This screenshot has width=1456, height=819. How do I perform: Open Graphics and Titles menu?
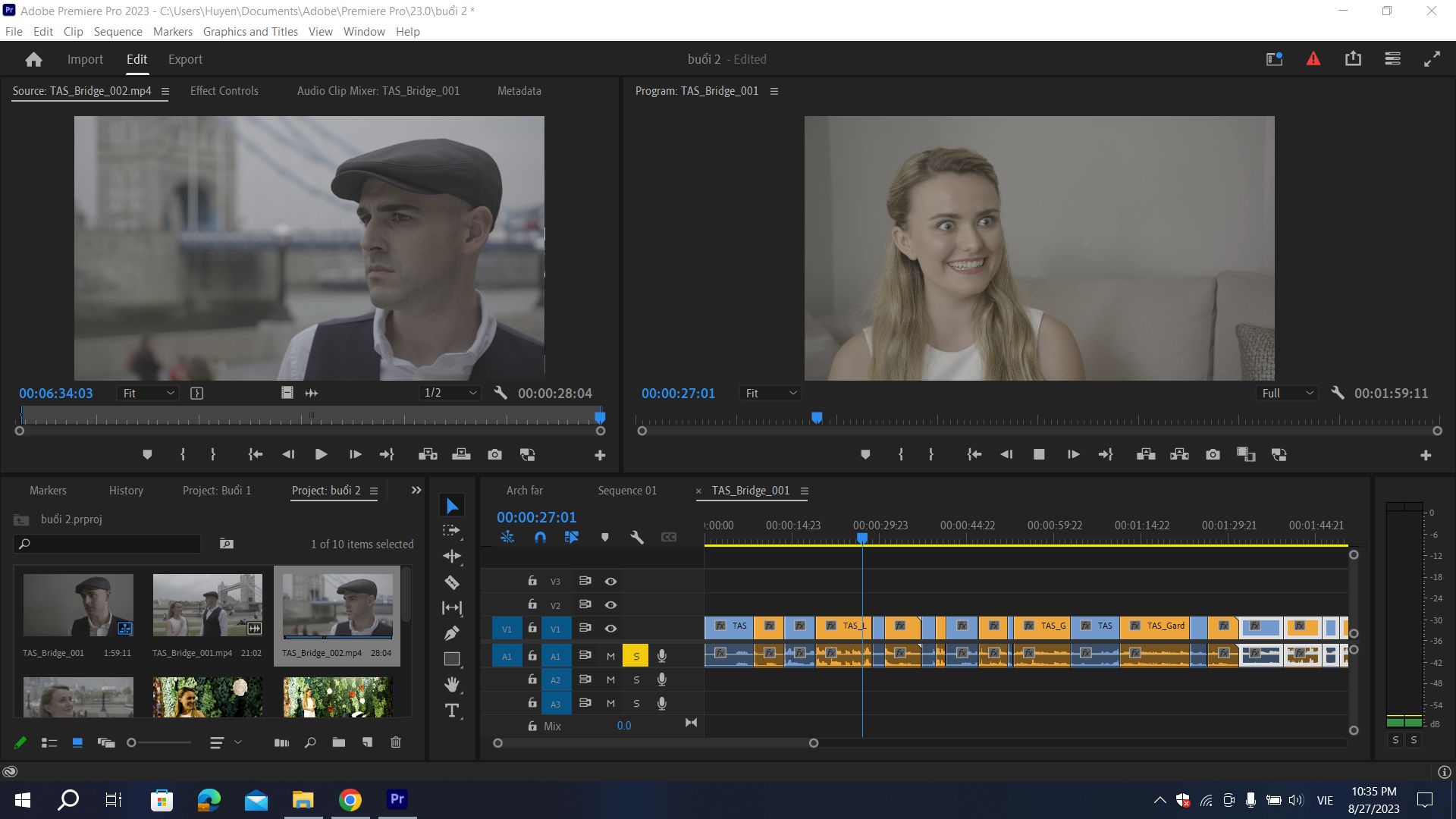[250, 31]
